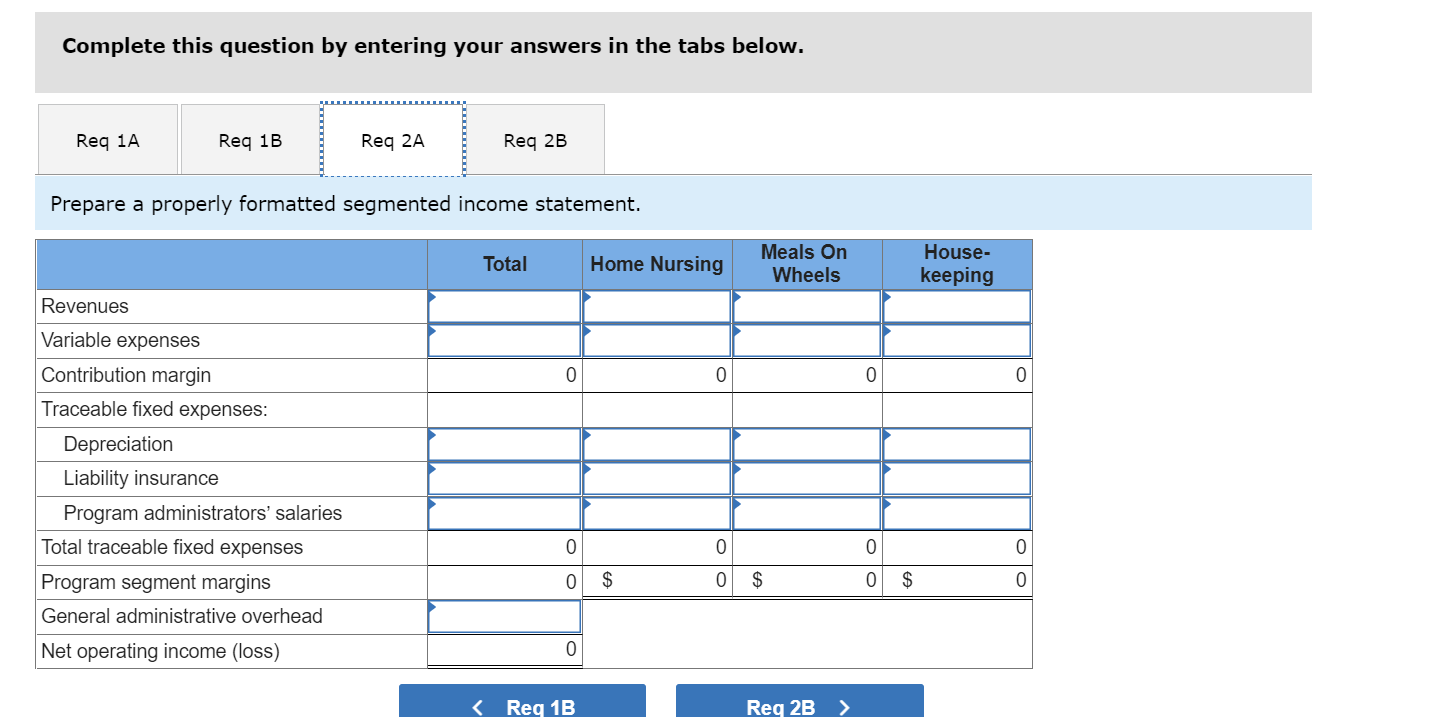Select the Total Depreciation input cell
The width and height of the screenshot is (1440, 717).
(x=504, y=444)
